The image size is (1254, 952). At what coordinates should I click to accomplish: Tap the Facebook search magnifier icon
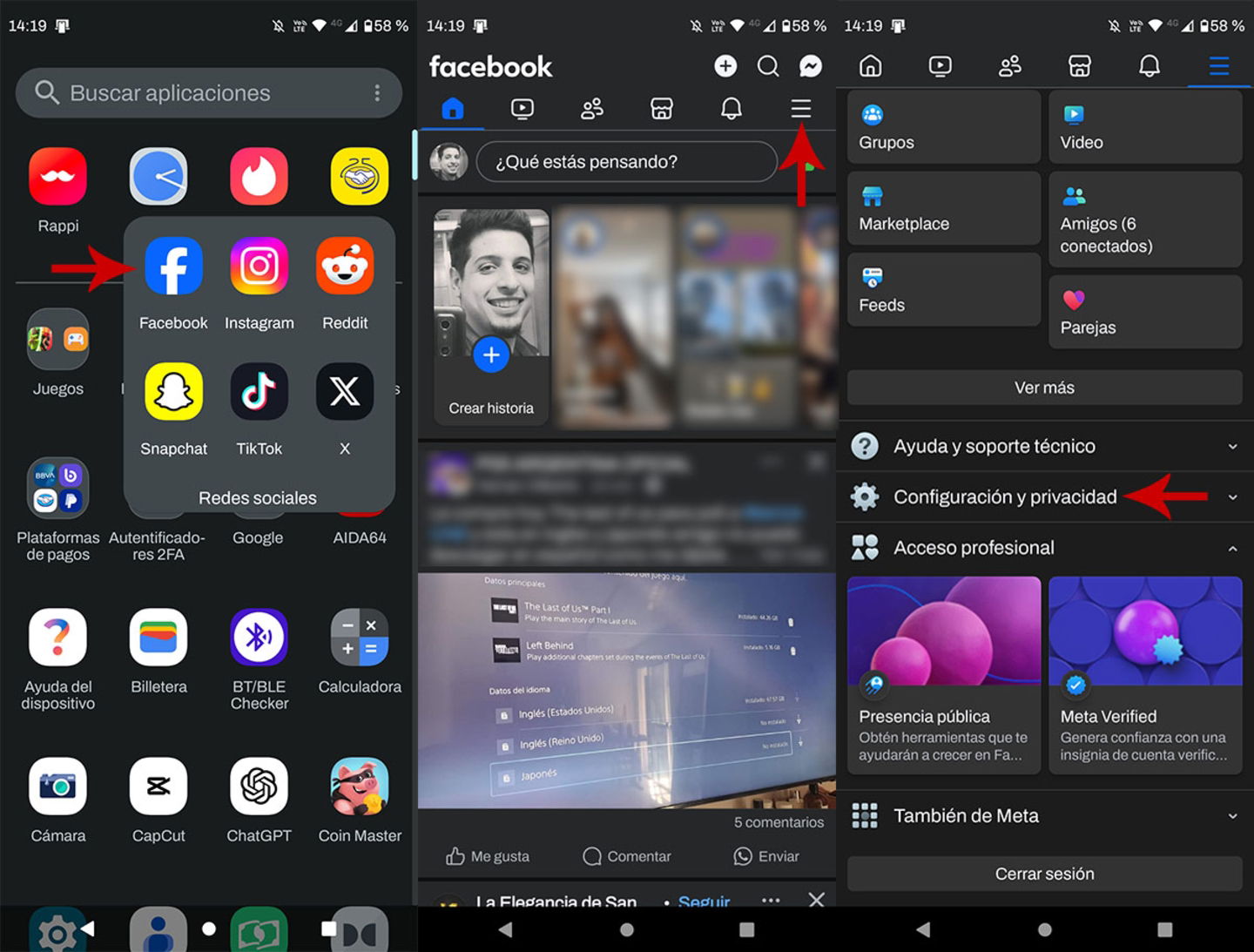768,66
